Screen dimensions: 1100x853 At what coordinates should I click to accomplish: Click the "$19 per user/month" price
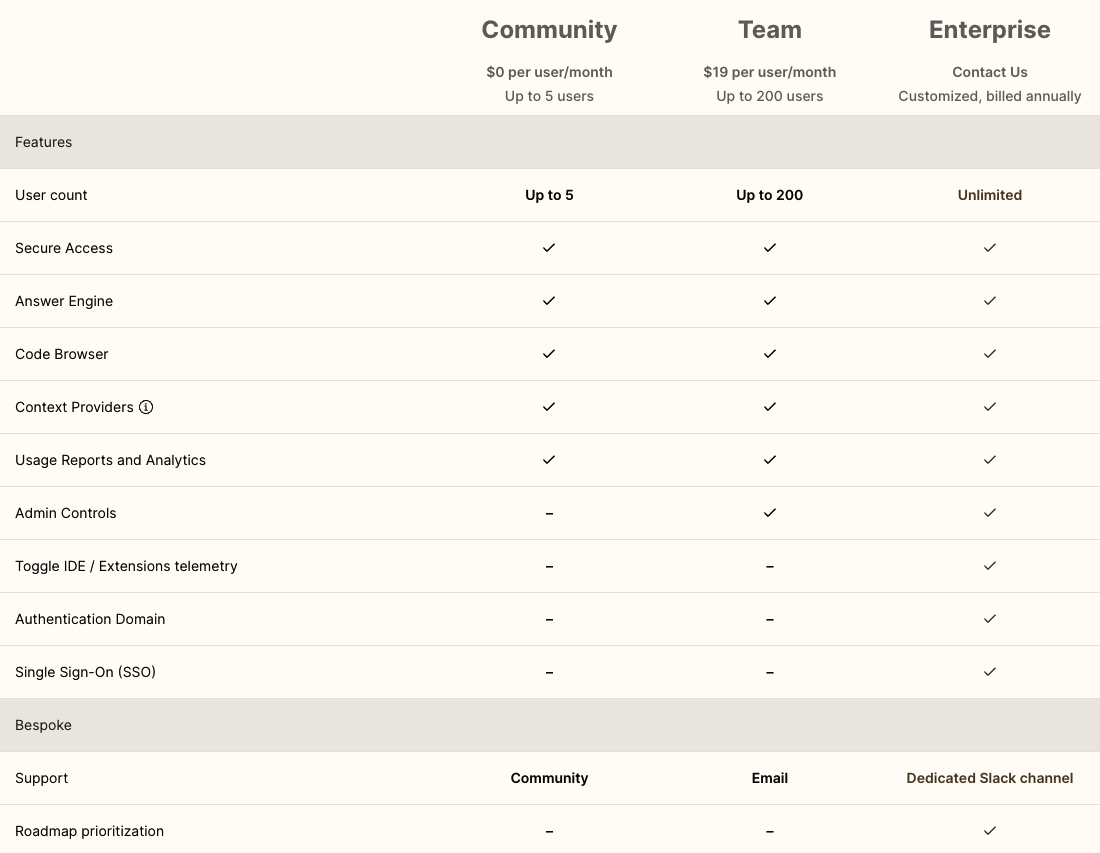770,72
